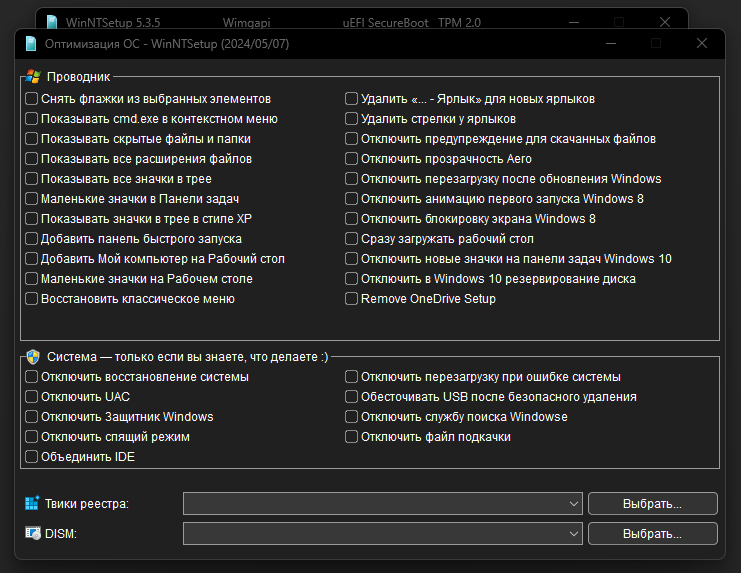The height and width of the screenshot is (573, 741).
Task: Enable Отключить анимацию первого запуска Windows 8
Action: tap(351, 199)
